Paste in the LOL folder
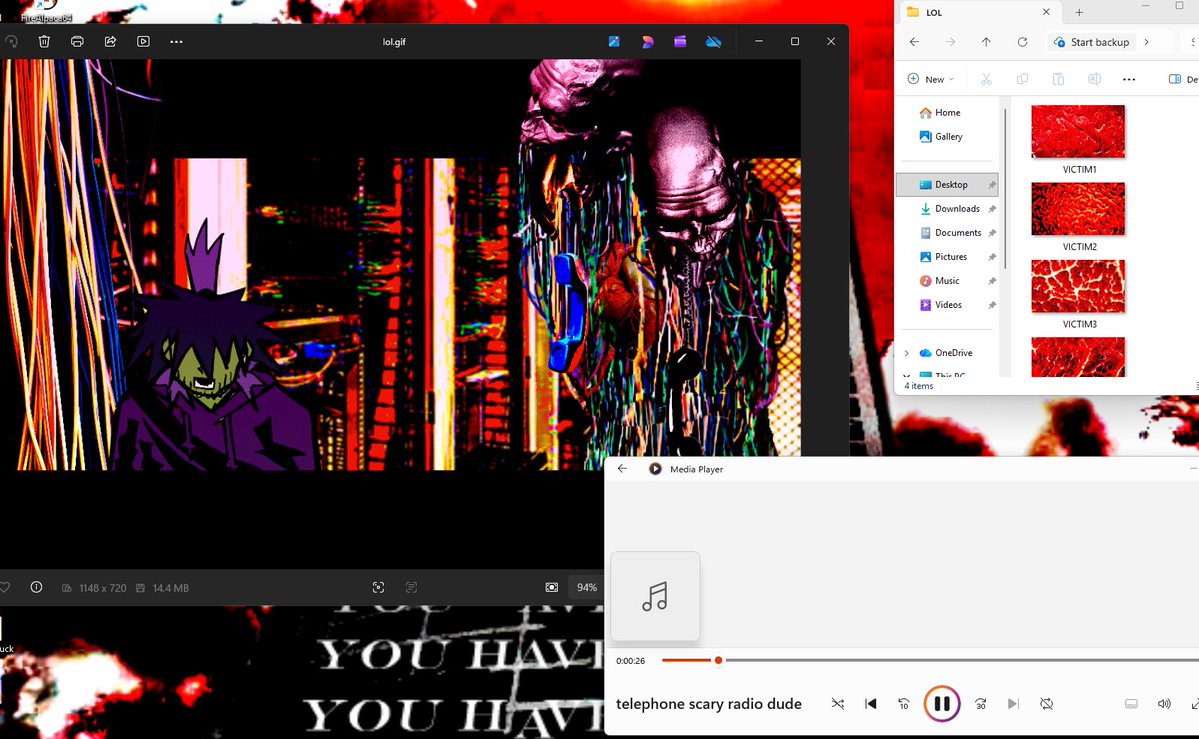 (1058, 79)
